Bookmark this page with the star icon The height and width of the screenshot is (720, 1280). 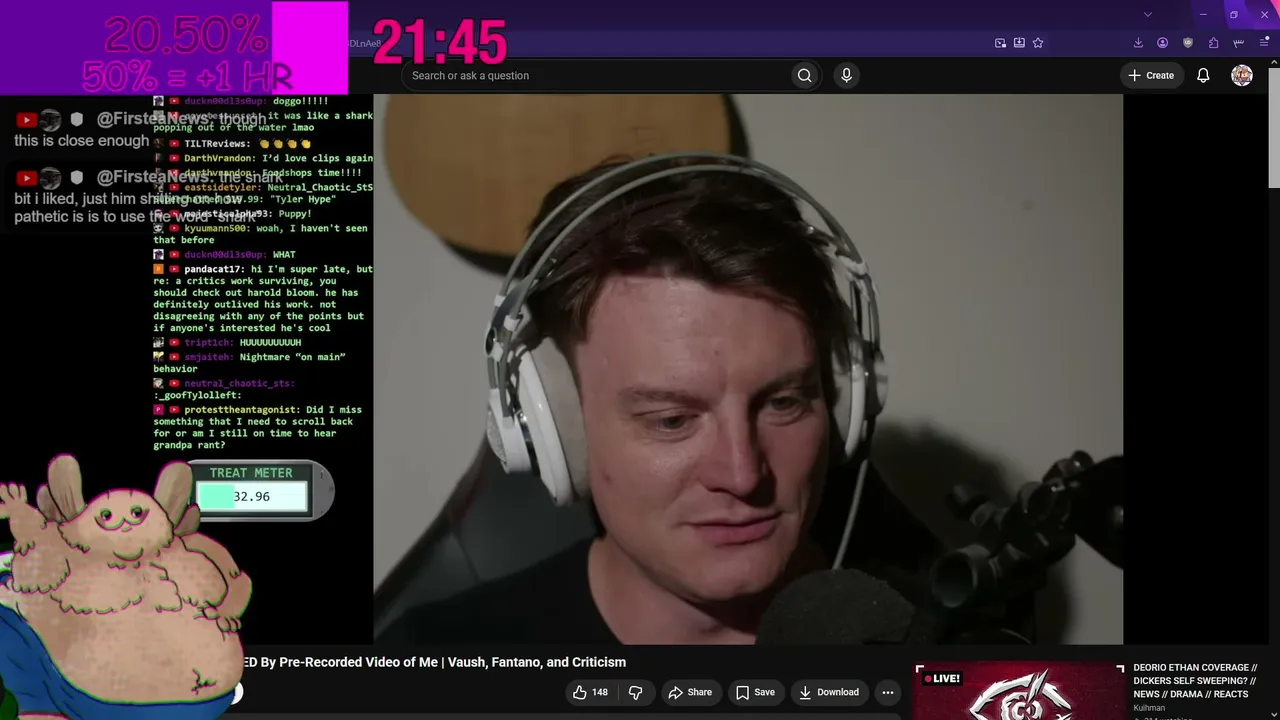(x=1038, y=43)
